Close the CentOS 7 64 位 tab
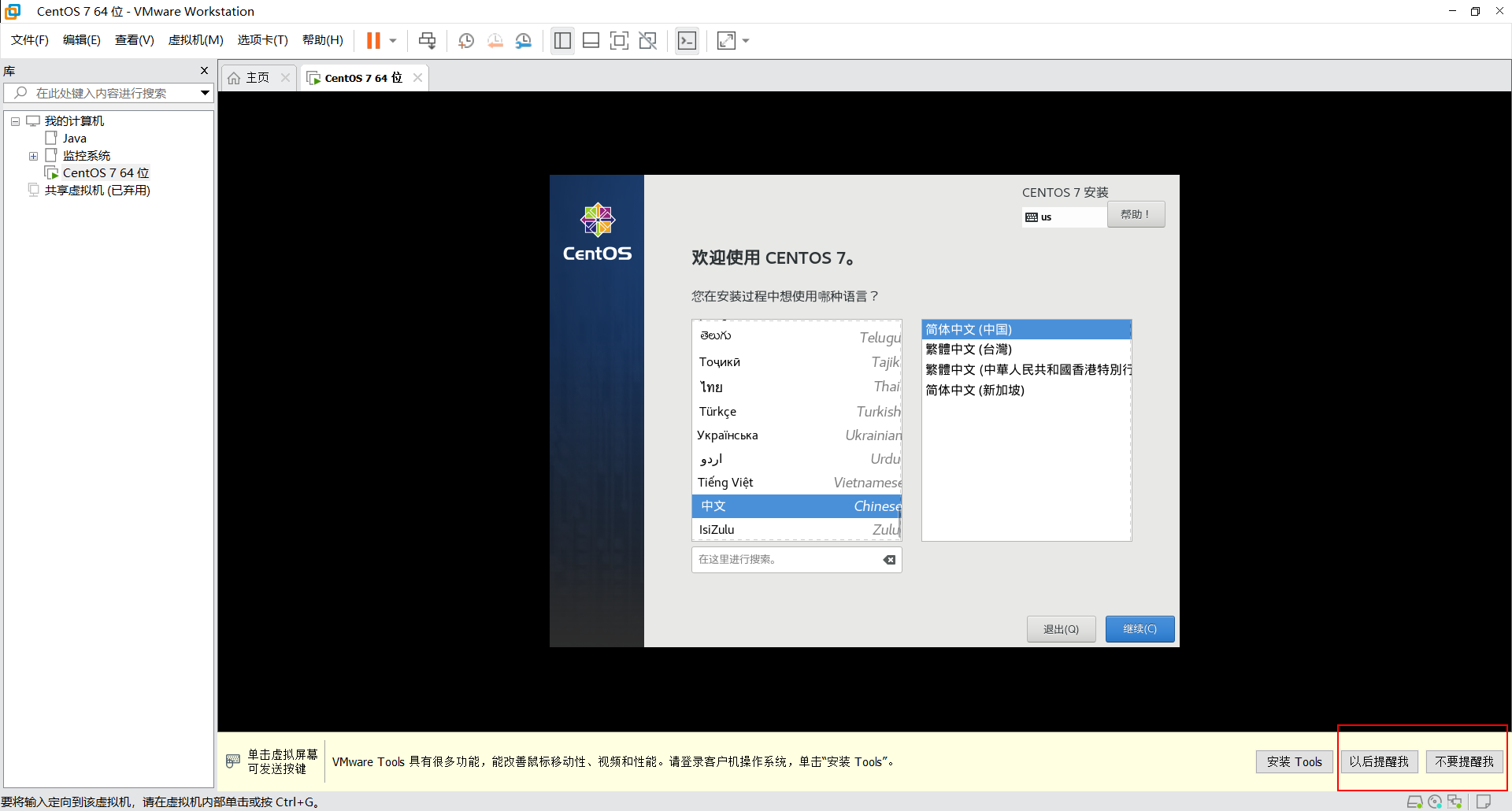 (417, 77)
